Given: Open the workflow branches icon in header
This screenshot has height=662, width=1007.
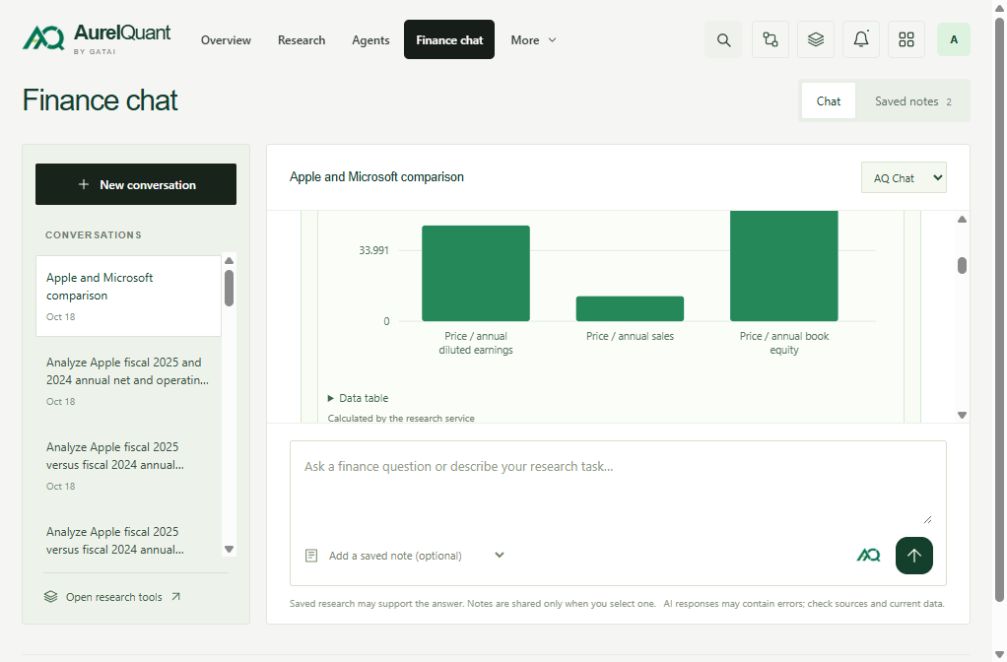Looking at the screenshot, I should point(770,40).
